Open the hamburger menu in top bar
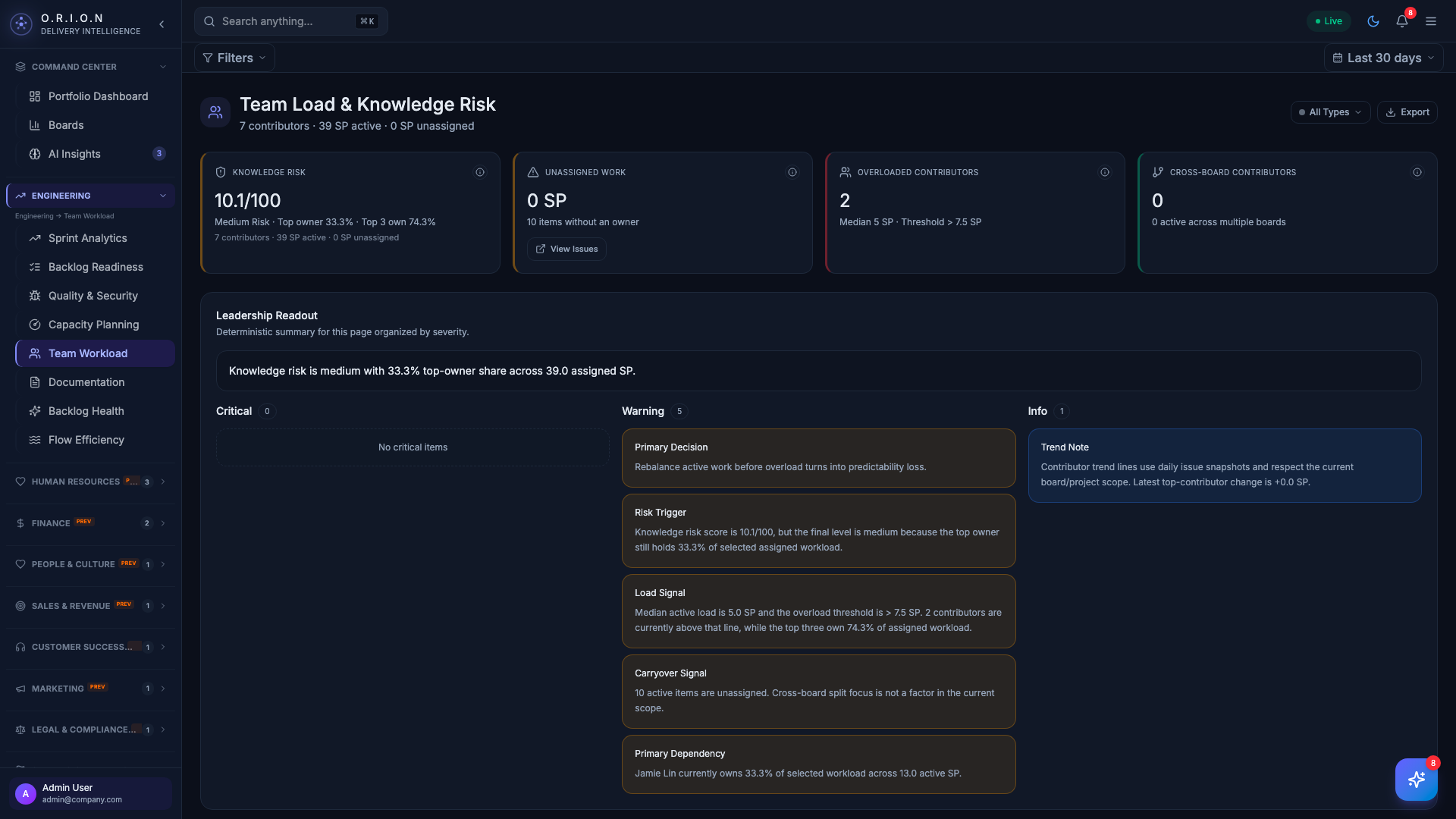The image size is (1456, 819). (x=1431, y=21)
